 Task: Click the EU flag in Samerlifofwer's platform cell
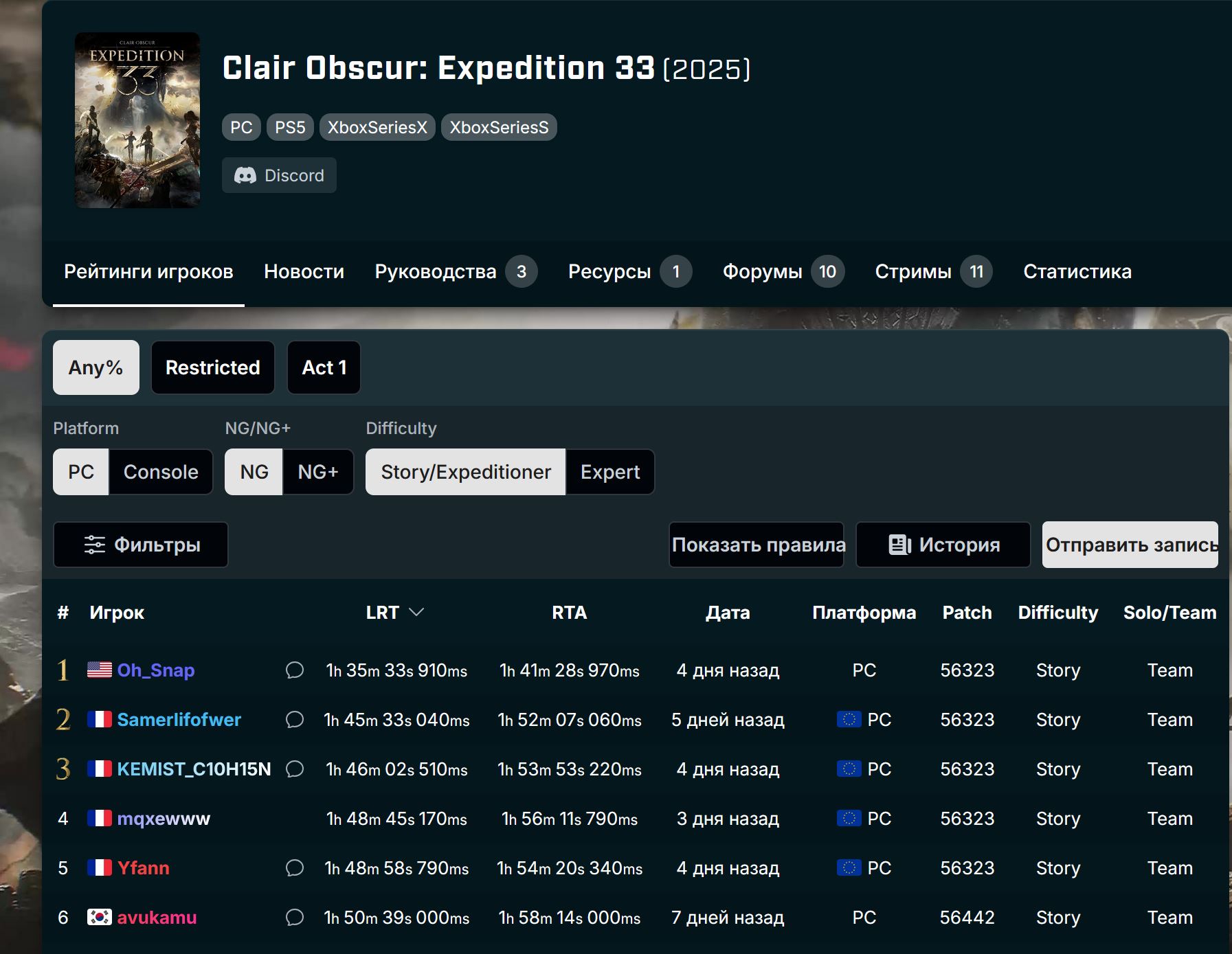click(849, 719)
